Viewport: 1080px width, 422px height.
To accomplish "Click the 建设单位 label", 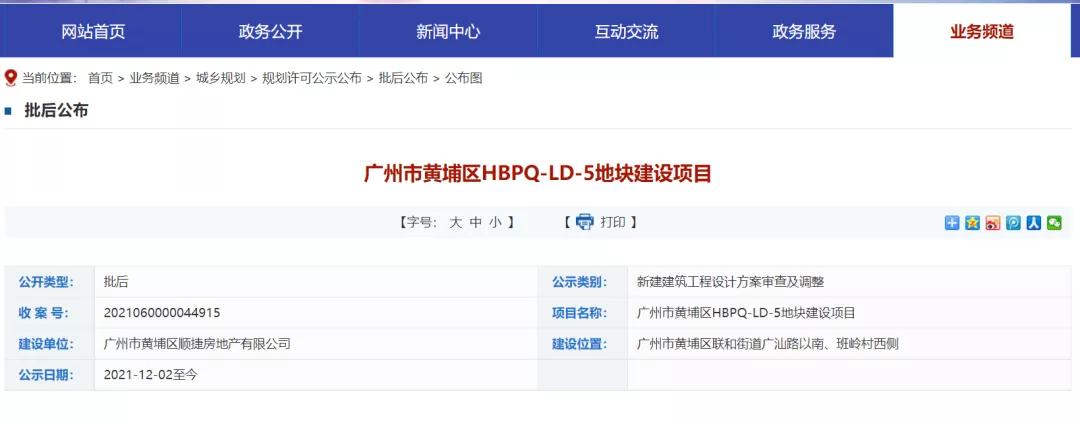I will tap(46, 344).
